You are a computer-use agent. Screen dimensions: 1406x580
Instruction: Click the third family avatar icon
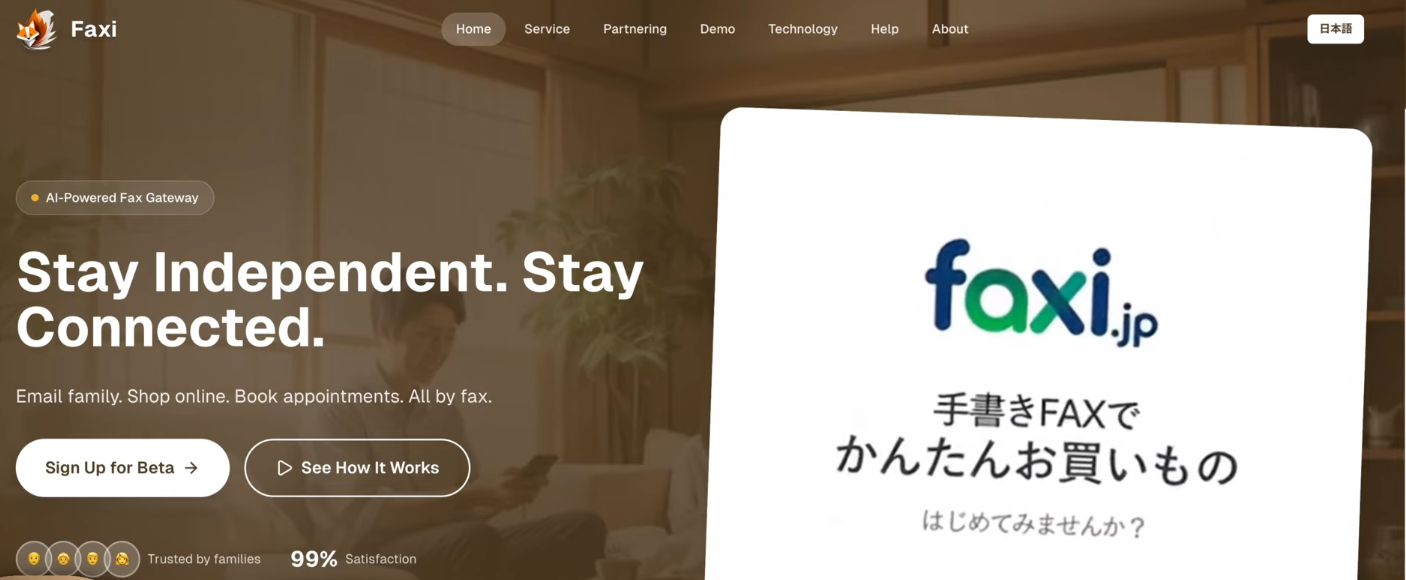(92, 559)
